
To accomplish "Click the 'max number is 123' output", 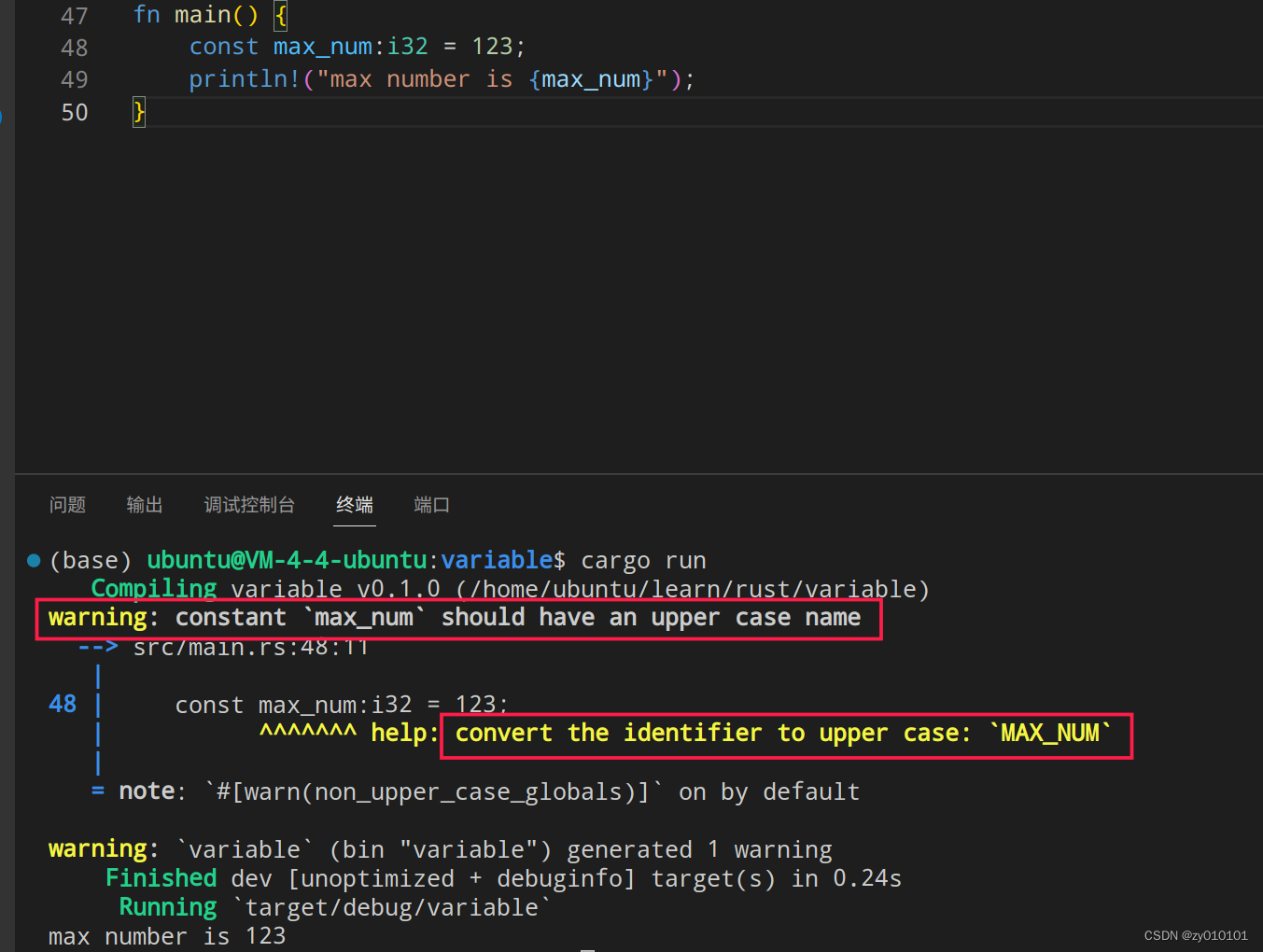I will pyautogui.click(x=167, y=936).
